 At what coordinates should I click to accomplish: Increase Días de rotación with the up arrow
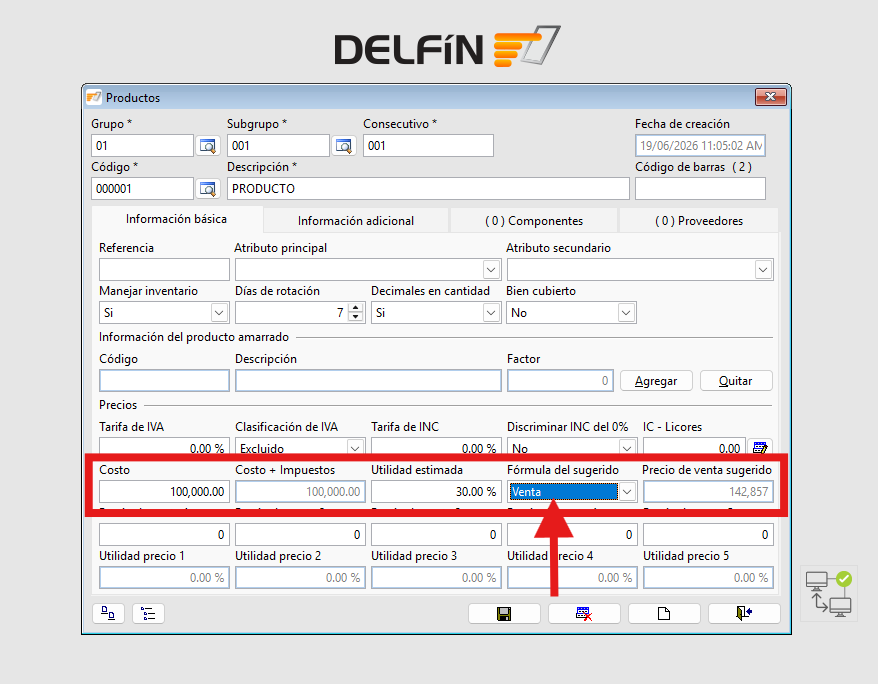point(356,308)
